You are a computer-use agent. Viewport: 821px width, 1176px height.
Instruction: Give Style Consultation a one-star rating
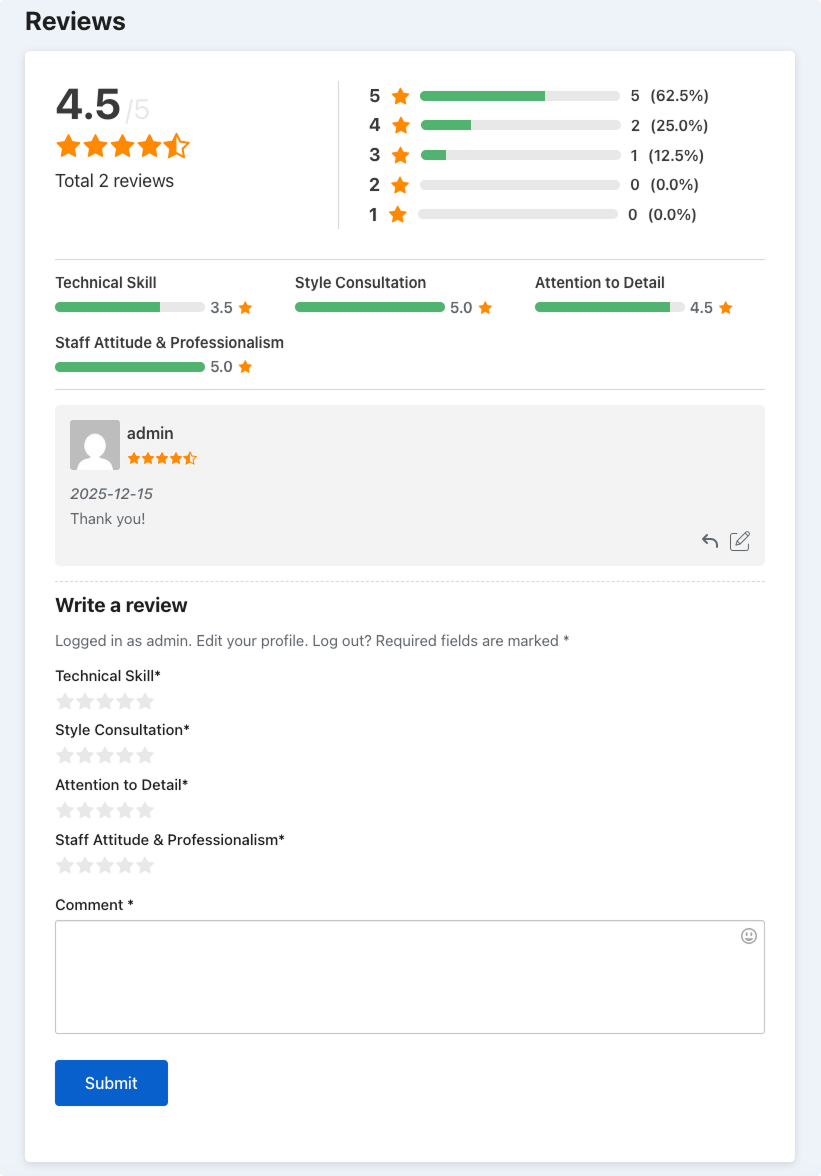(x=65, y=755)
